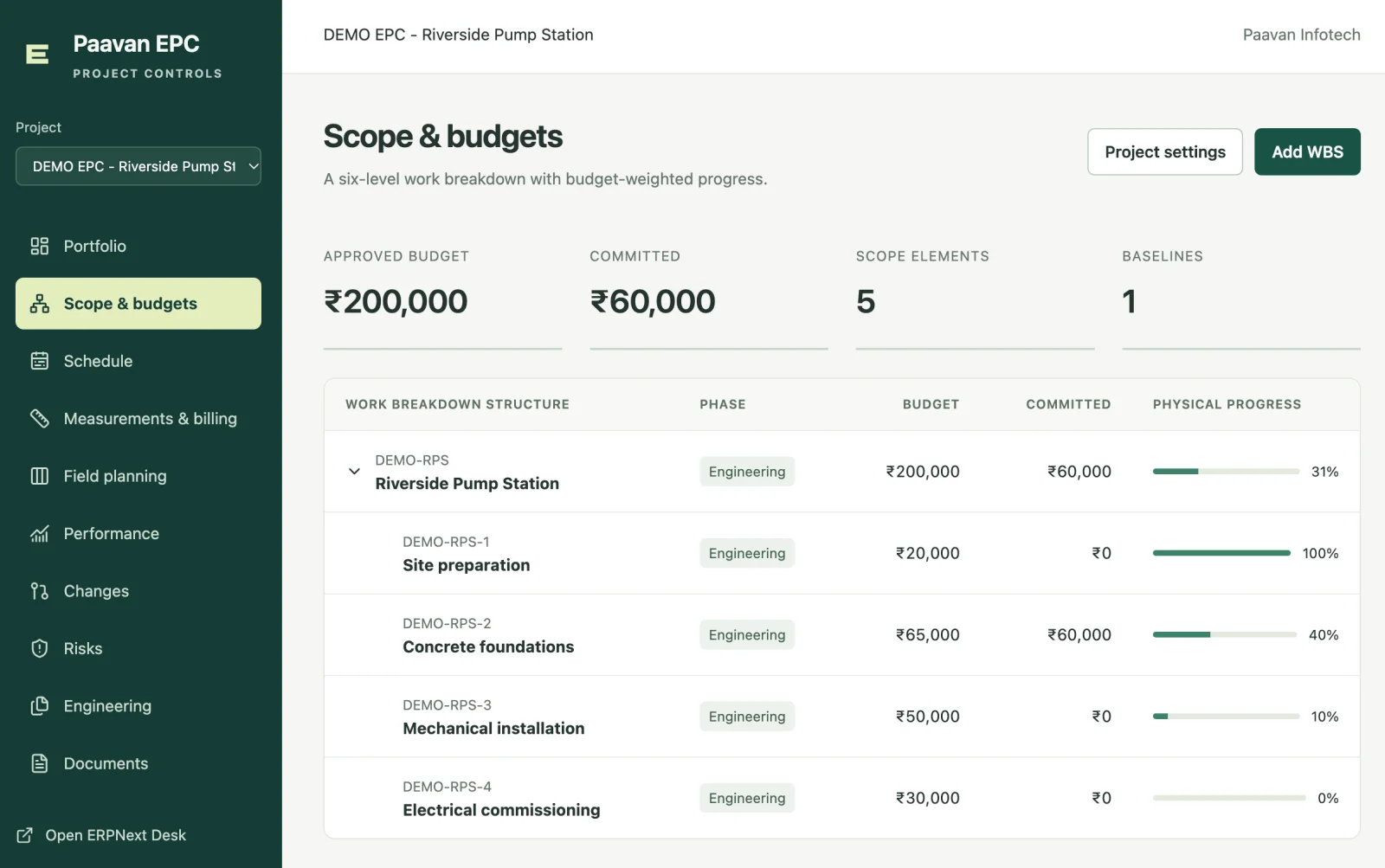Viewport: 1385px width, 868px height.
Task: Click the Paavan Infotech label in the header
Action: (x=1301, y=35)
